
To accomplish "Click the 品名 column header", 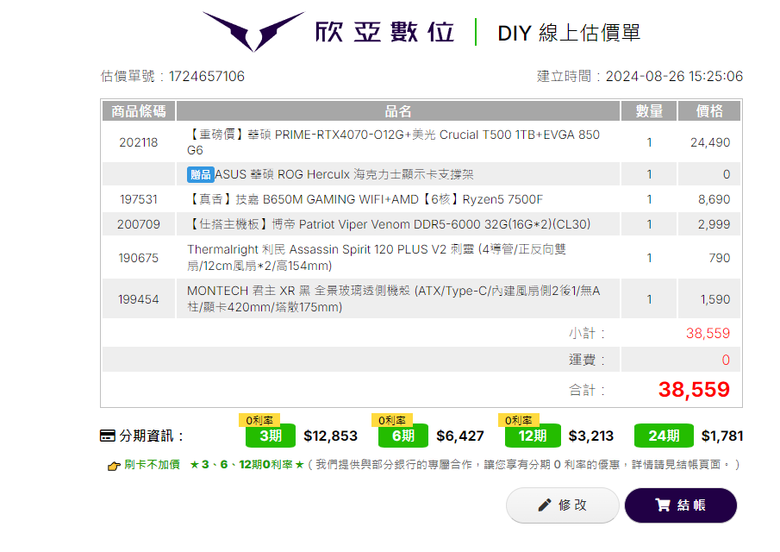I will [x=398, y=111].
